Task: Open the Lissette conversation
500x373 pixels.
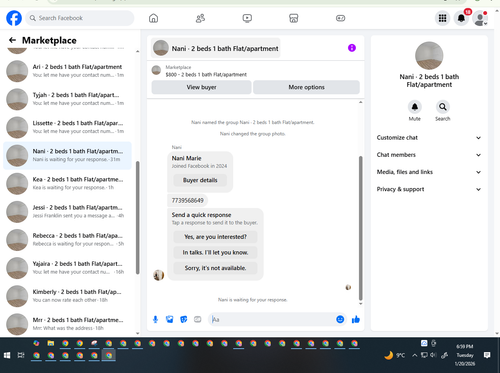Action: 68,127
